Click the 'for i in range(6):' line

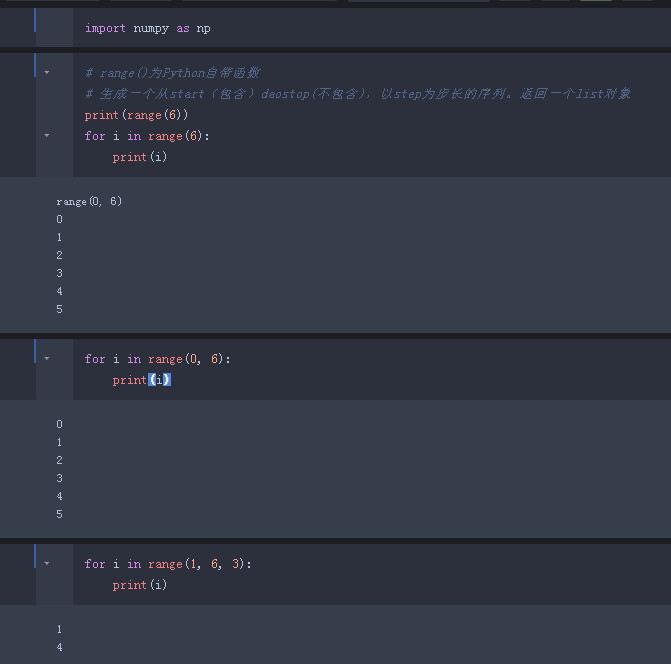pos(147,136)
